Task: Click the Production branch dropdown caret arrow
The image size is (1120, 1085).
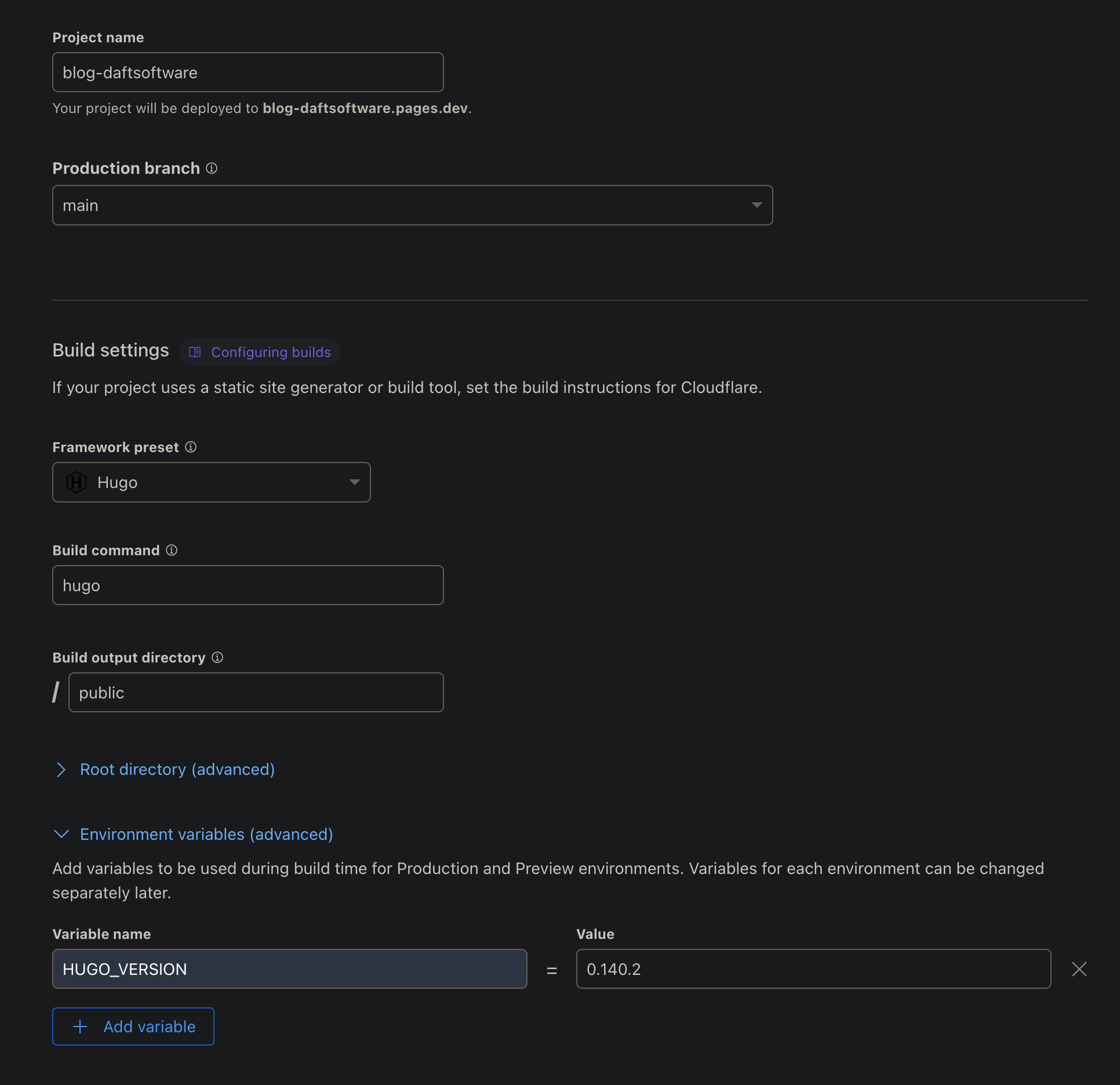Action: (x=757, y=205)
